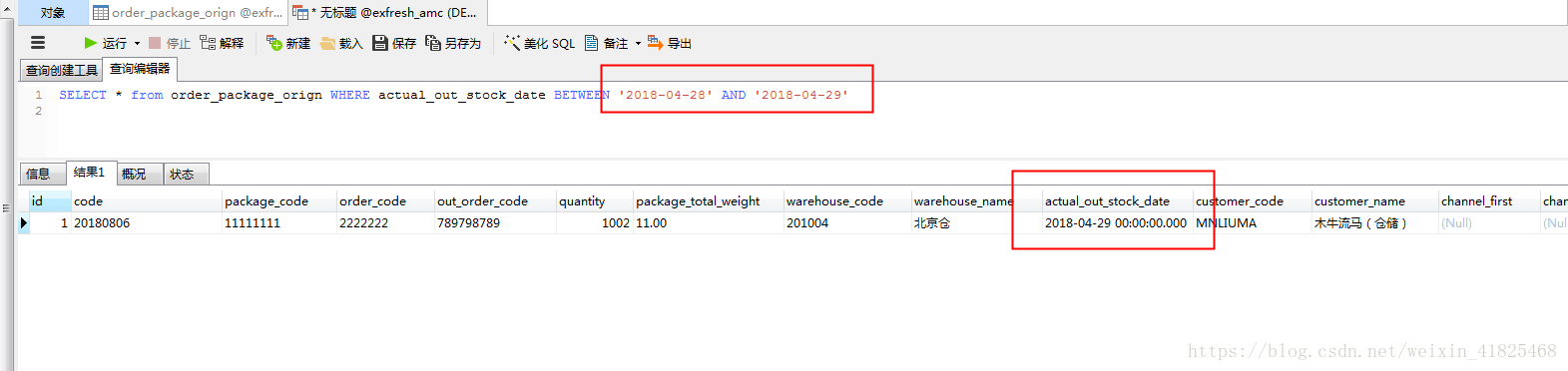Expand the Run dropdown arrow

pos(137,43)
